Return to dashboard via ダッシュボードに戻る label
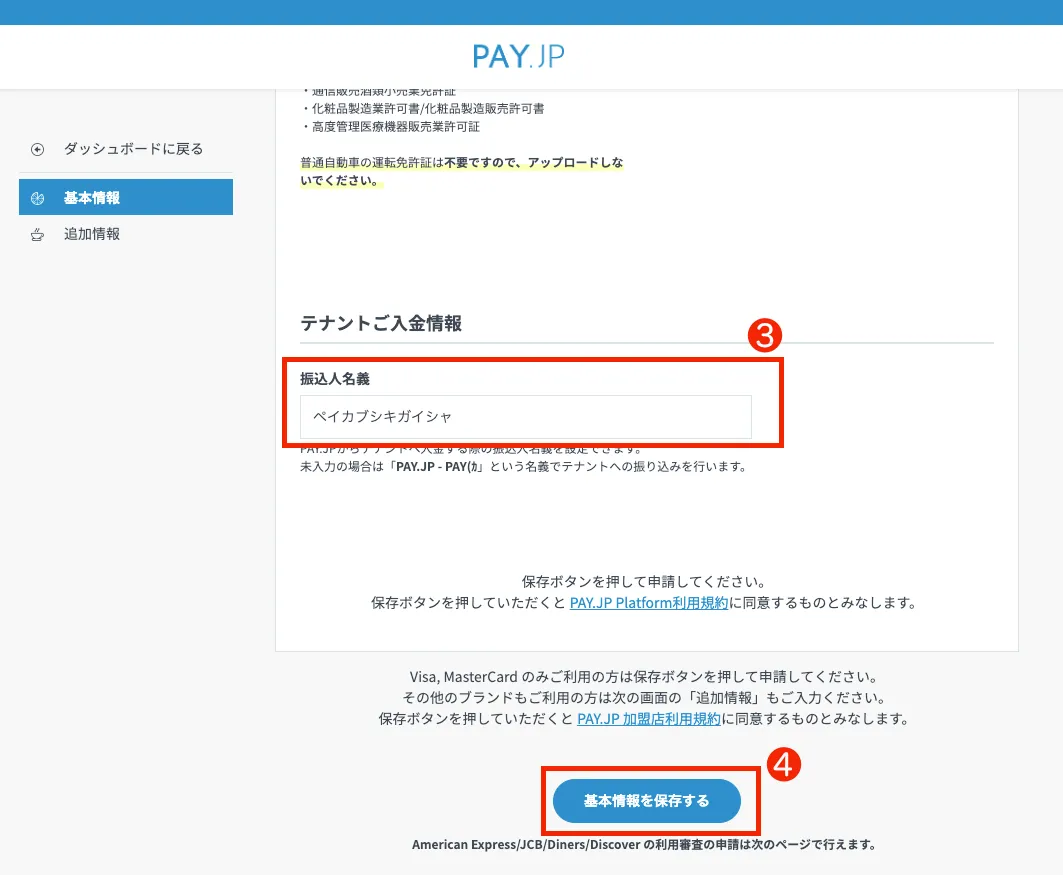This screenshot has width=1063, height=875. point(133,149)
